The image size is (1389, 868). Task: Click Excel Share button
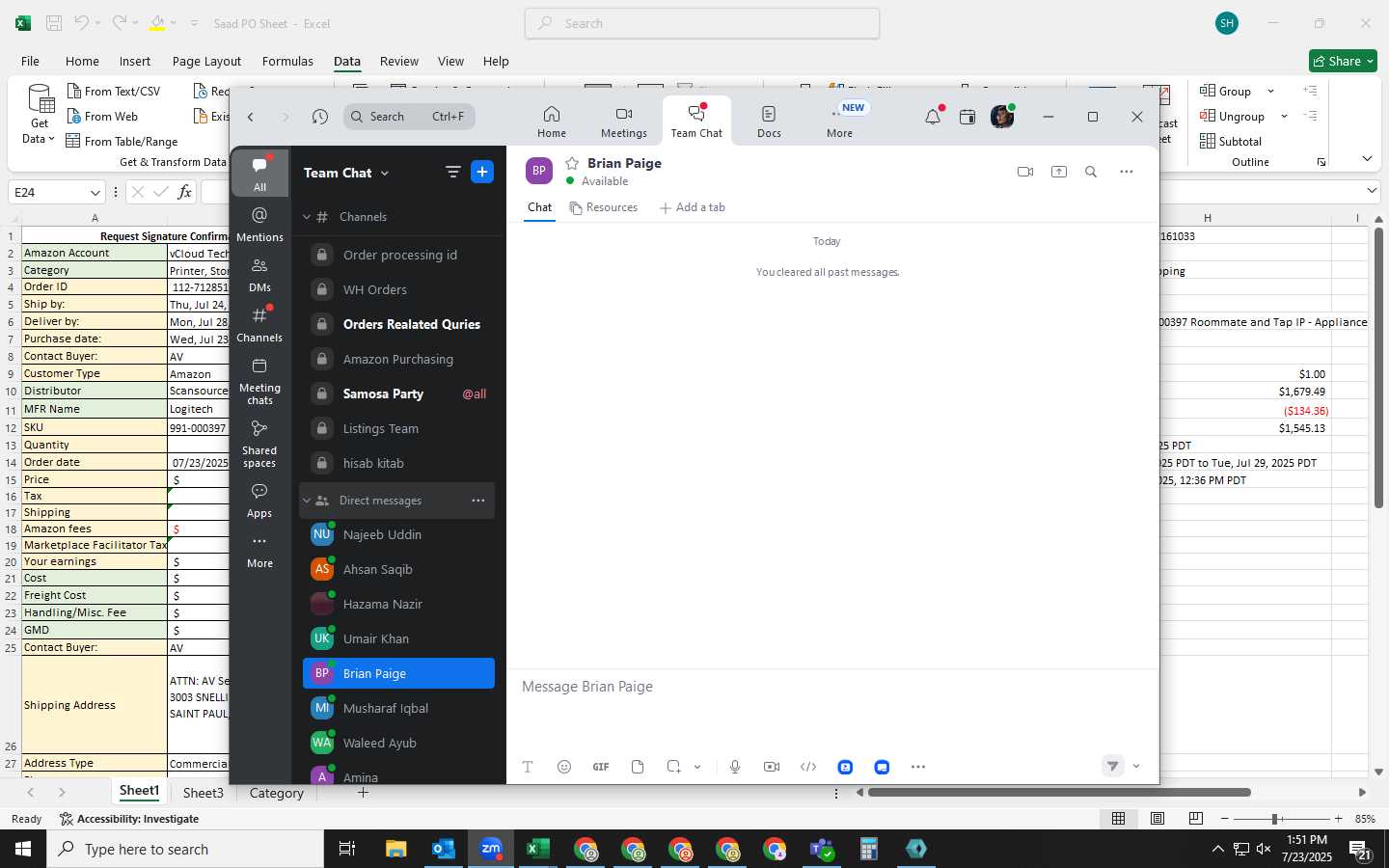(x=1343, y=61)
